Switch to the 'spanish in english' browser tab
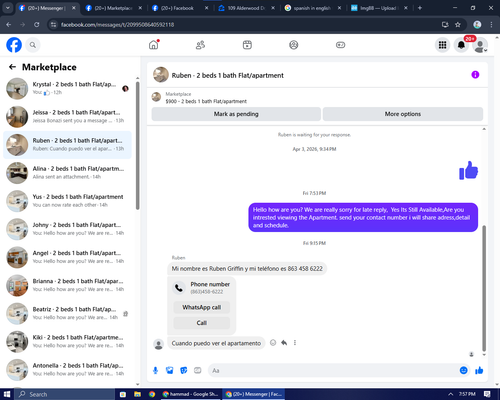 (x=313, y=8)
